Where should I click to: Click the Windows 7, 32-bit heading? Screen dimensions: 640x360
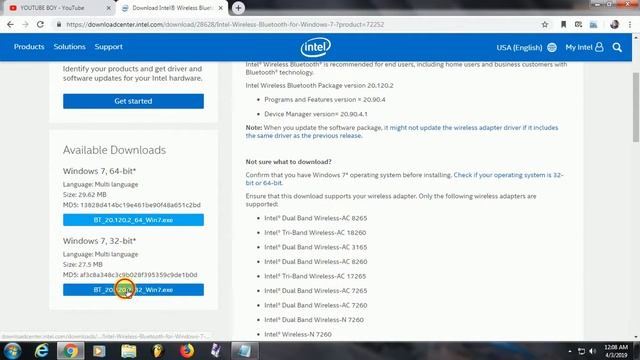(x=100, y=241)
